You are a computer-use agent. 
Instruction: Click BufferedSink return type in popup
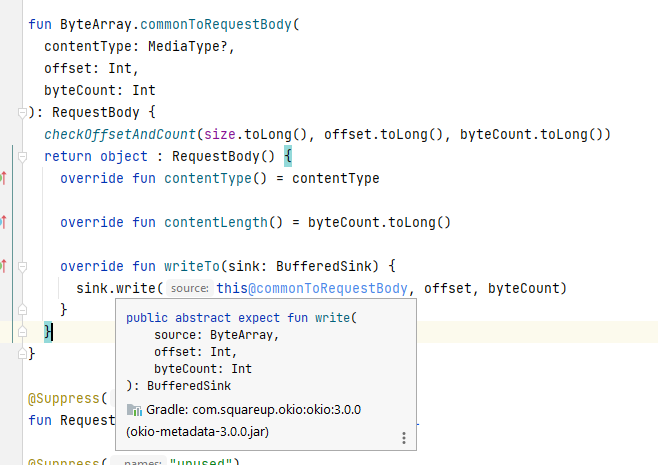(x=189, y=386)
